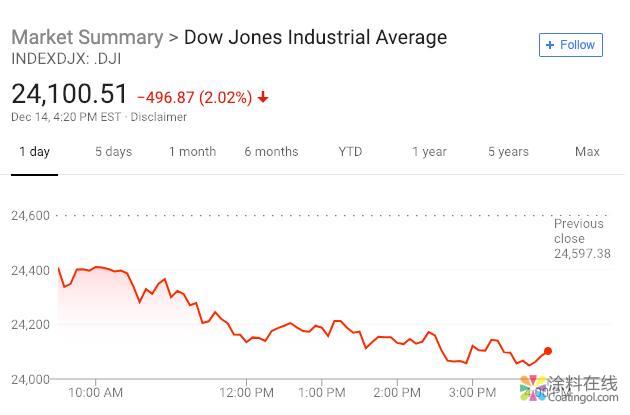This screenshot has width=630, height=415.
Task: Show the 6 months chart range
Action: (271, 152)
